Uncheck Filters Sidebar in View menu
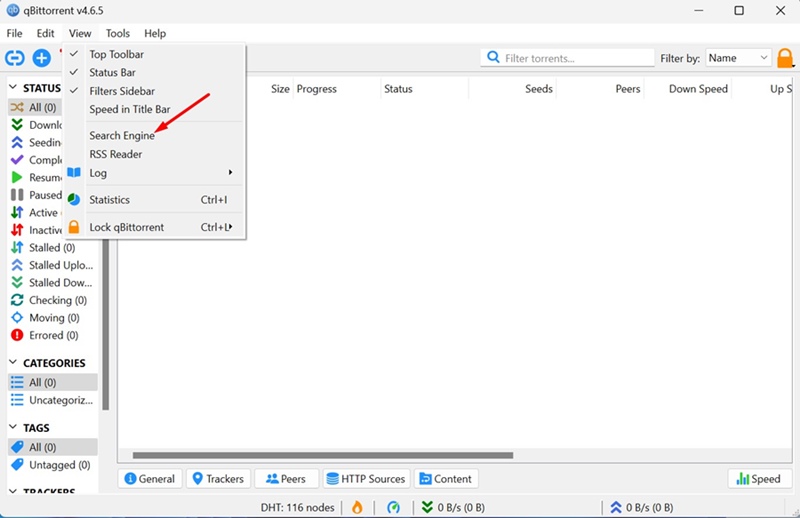This screenshot has height=518, width=800. [155, 91]
